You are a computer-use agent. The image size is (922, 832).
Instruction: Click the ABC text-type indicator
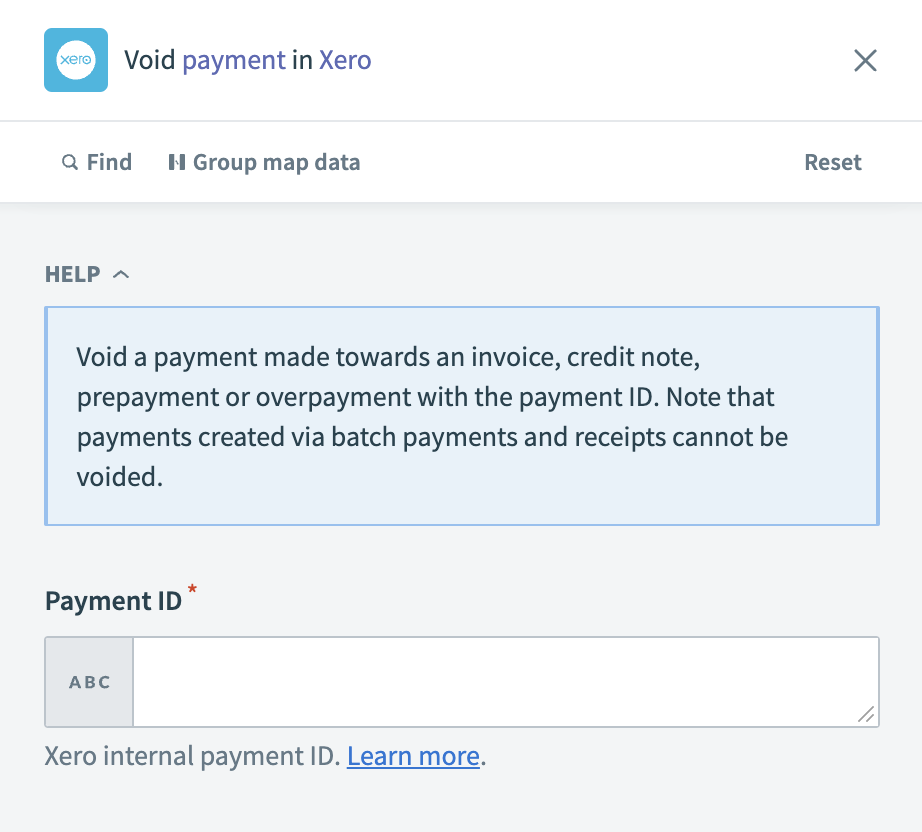click(88, 682)
